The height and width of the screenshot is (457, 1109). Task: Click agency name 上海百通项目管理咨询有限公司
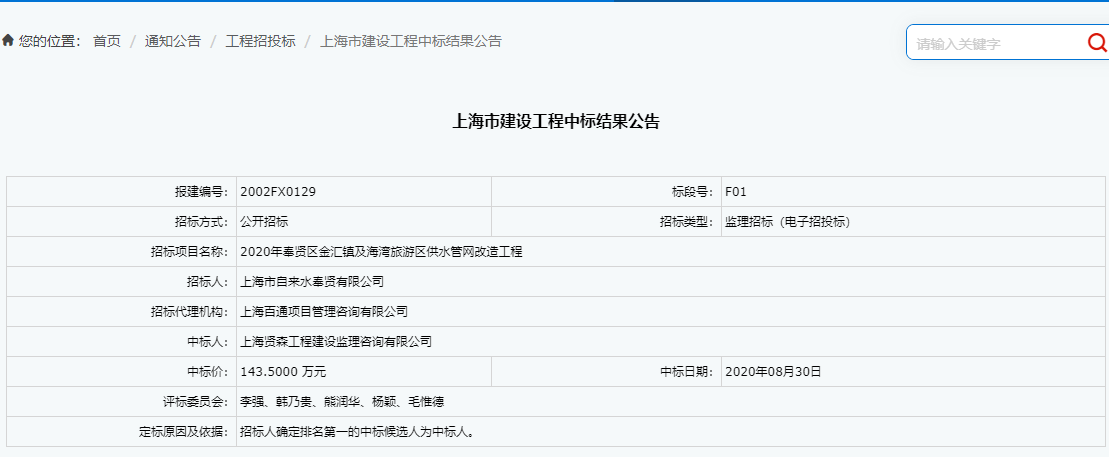324,311
